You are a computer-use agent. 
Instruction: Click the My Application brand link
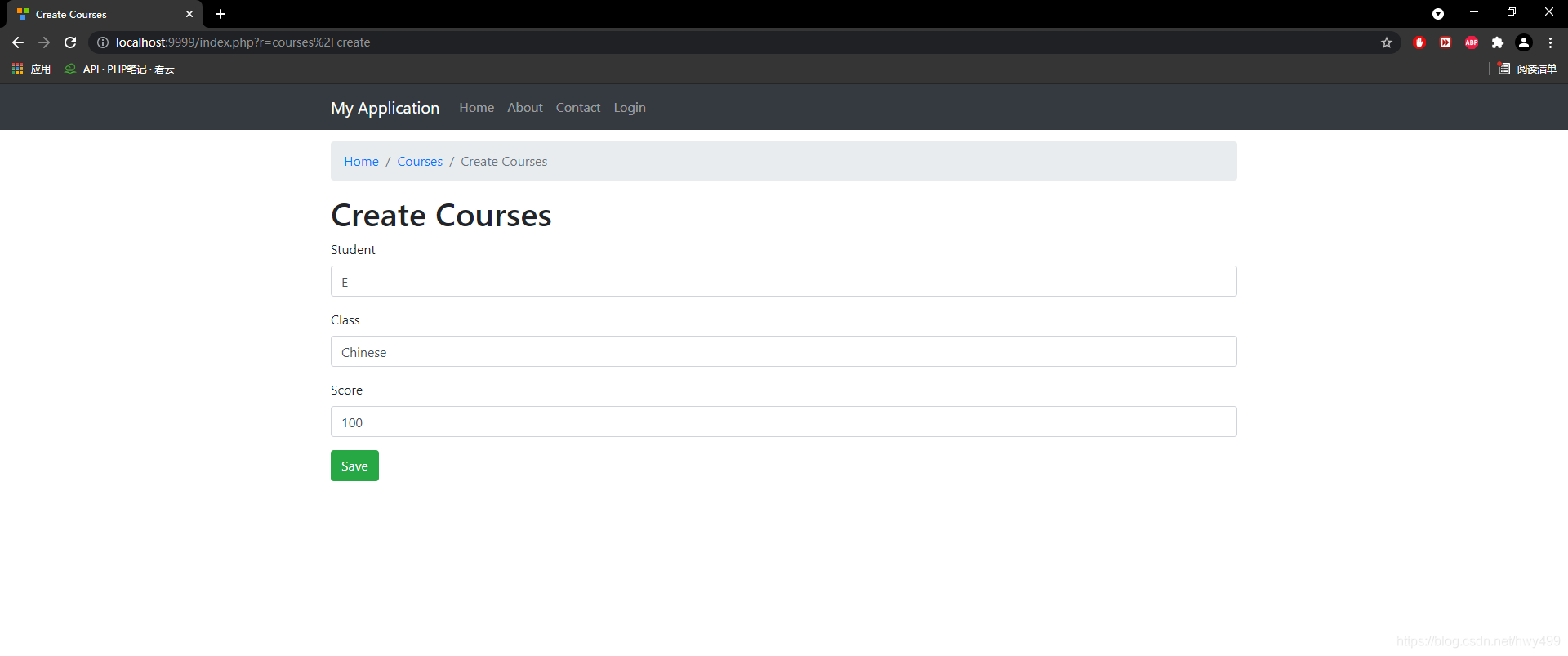point(385,108)
